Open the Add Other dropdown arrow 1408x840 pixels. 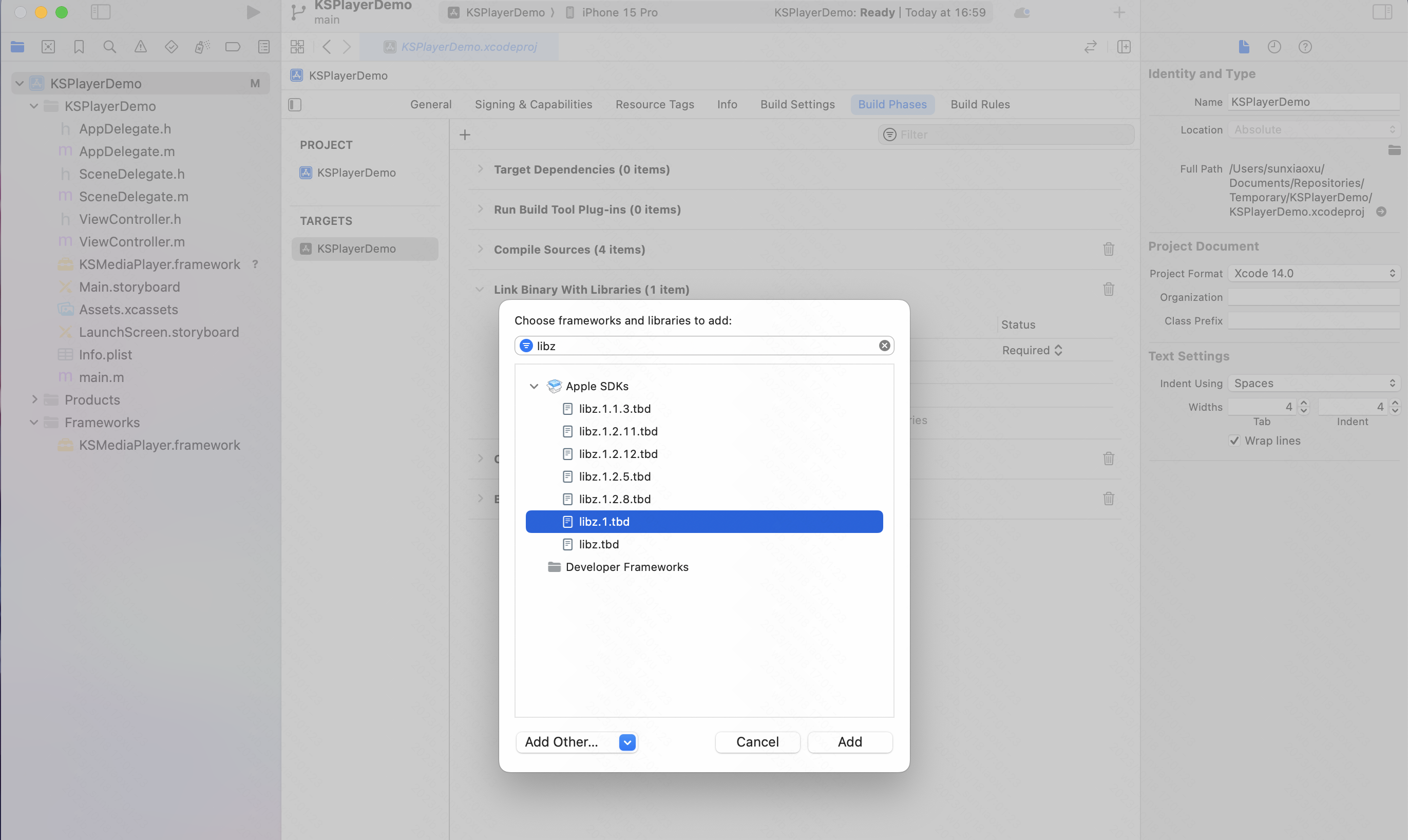click(x=627, y=742)
